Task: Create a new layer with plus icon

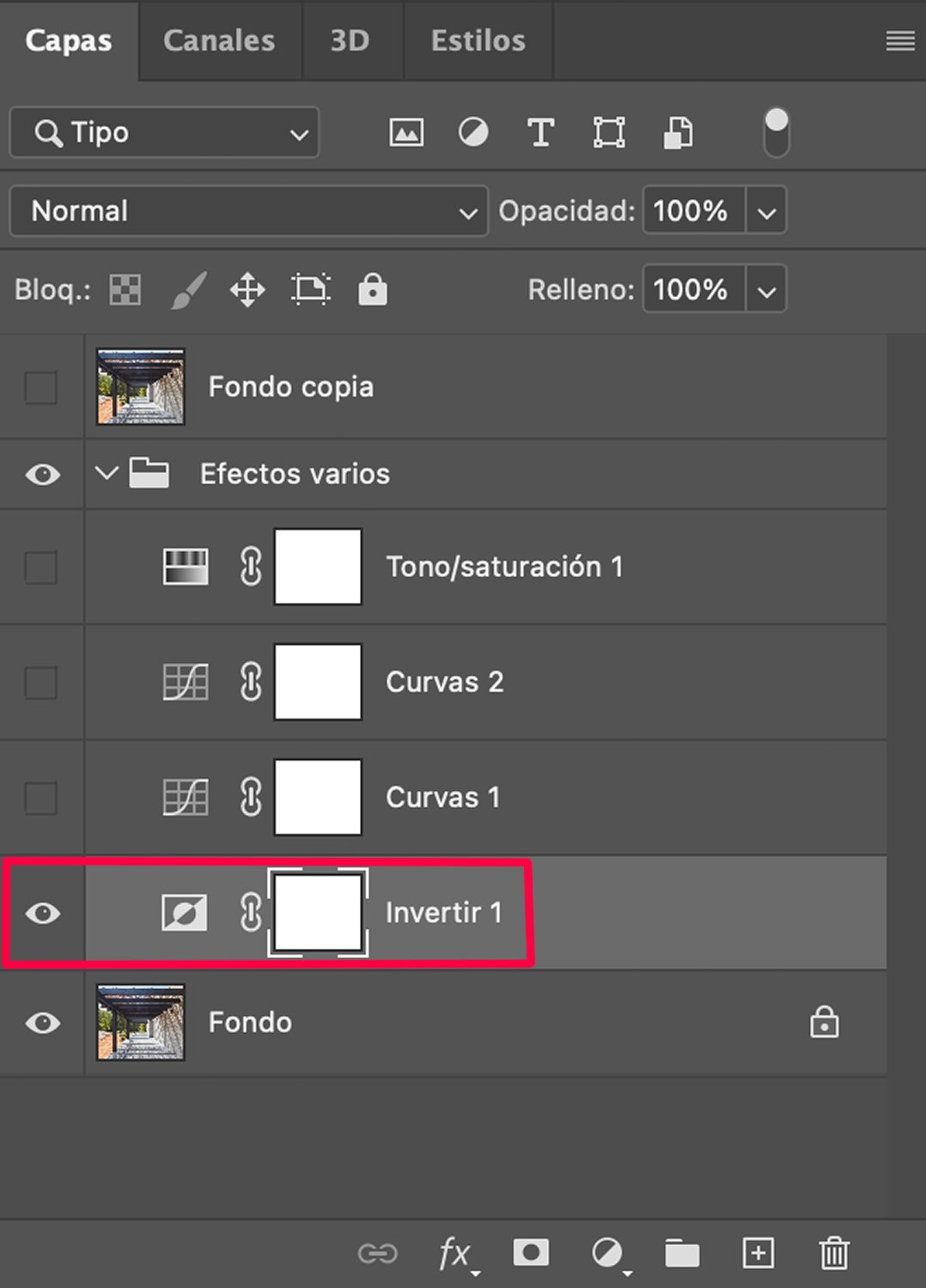Action: tap(758, 1253)
